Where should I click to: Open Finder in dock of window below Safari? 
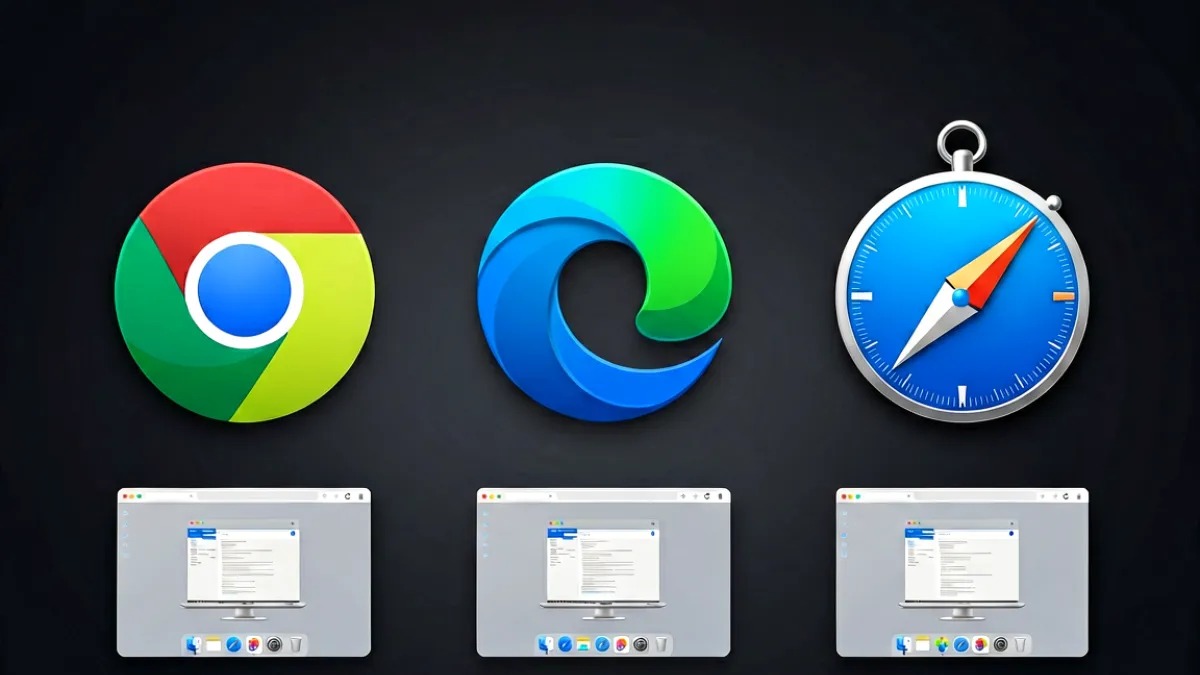coord(903,645)
